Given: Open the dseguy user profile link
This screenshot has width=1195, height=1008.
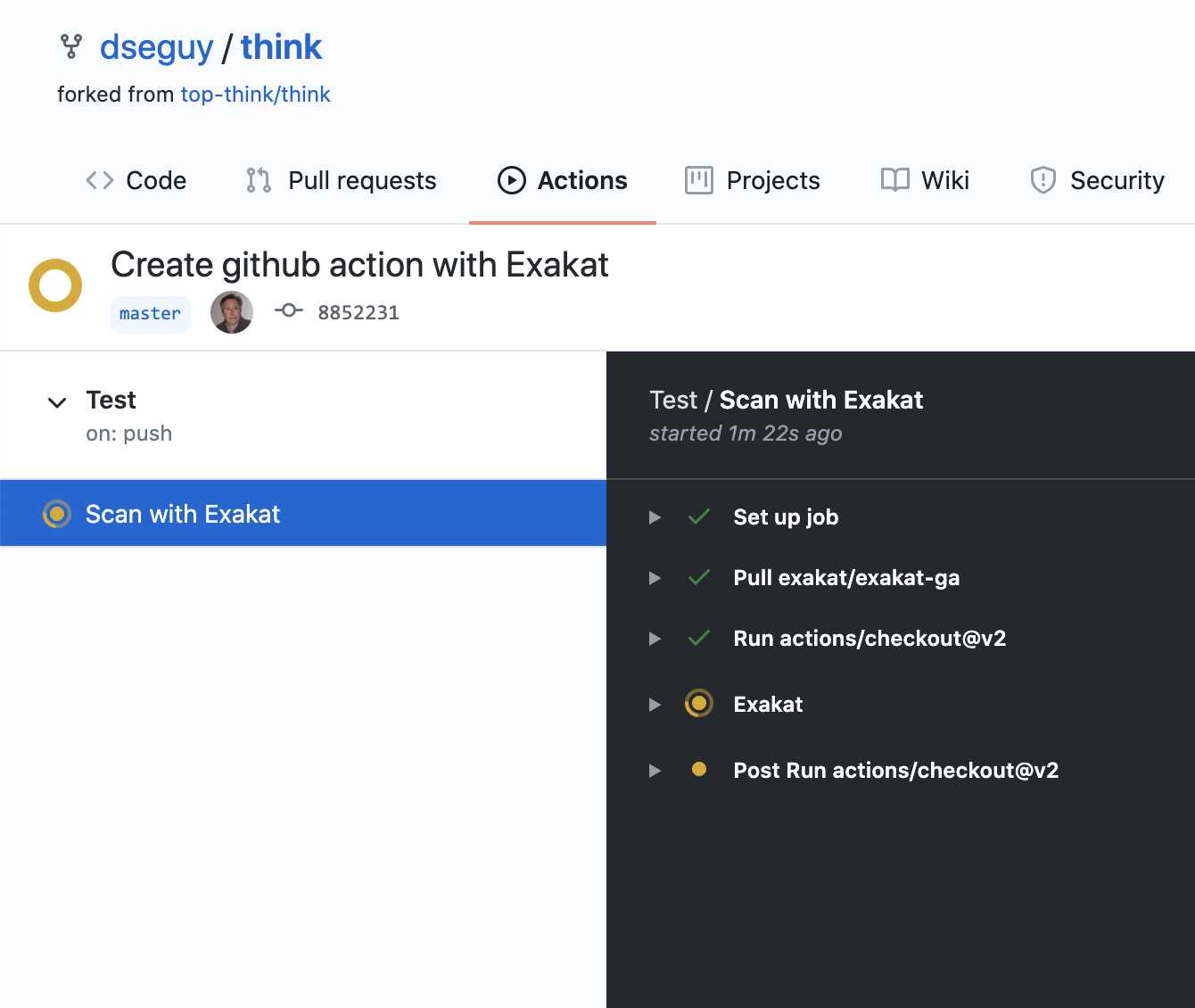Looking at the screenshot, I should tap(157, 47).
